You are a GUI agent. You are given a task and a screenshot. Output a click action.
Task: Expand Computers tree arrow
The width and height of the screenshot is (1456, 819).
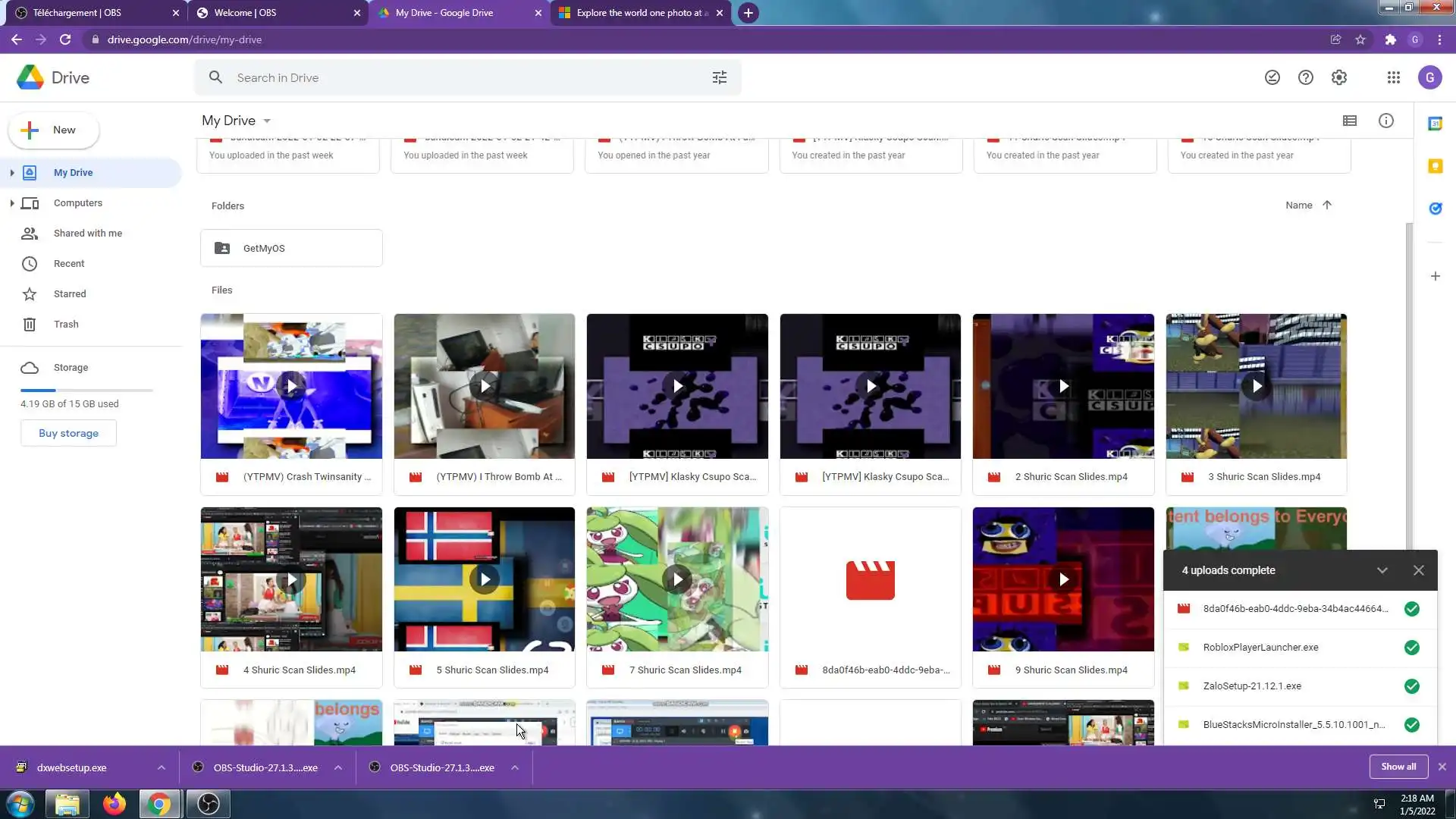12,203
